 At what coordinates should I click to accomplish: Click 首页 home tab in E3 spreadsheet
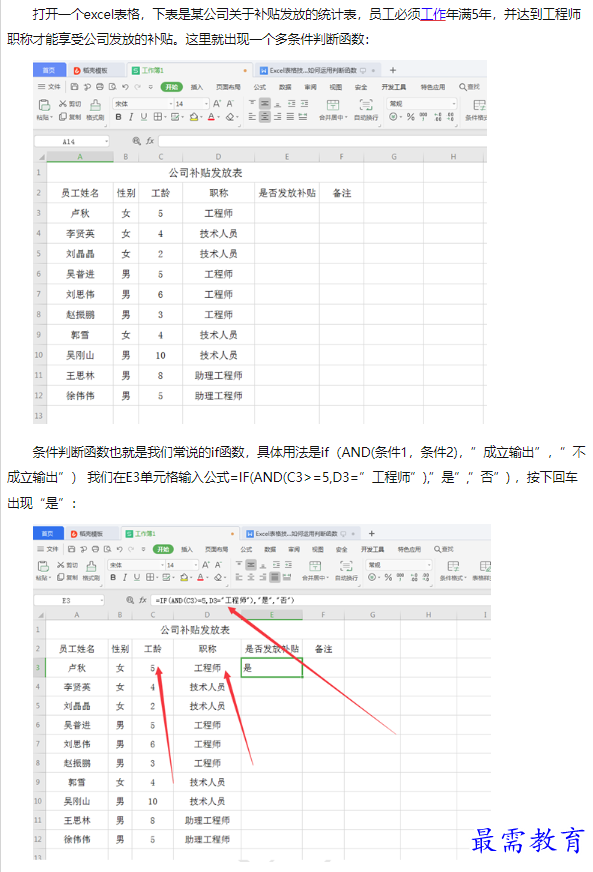(48, 533)
